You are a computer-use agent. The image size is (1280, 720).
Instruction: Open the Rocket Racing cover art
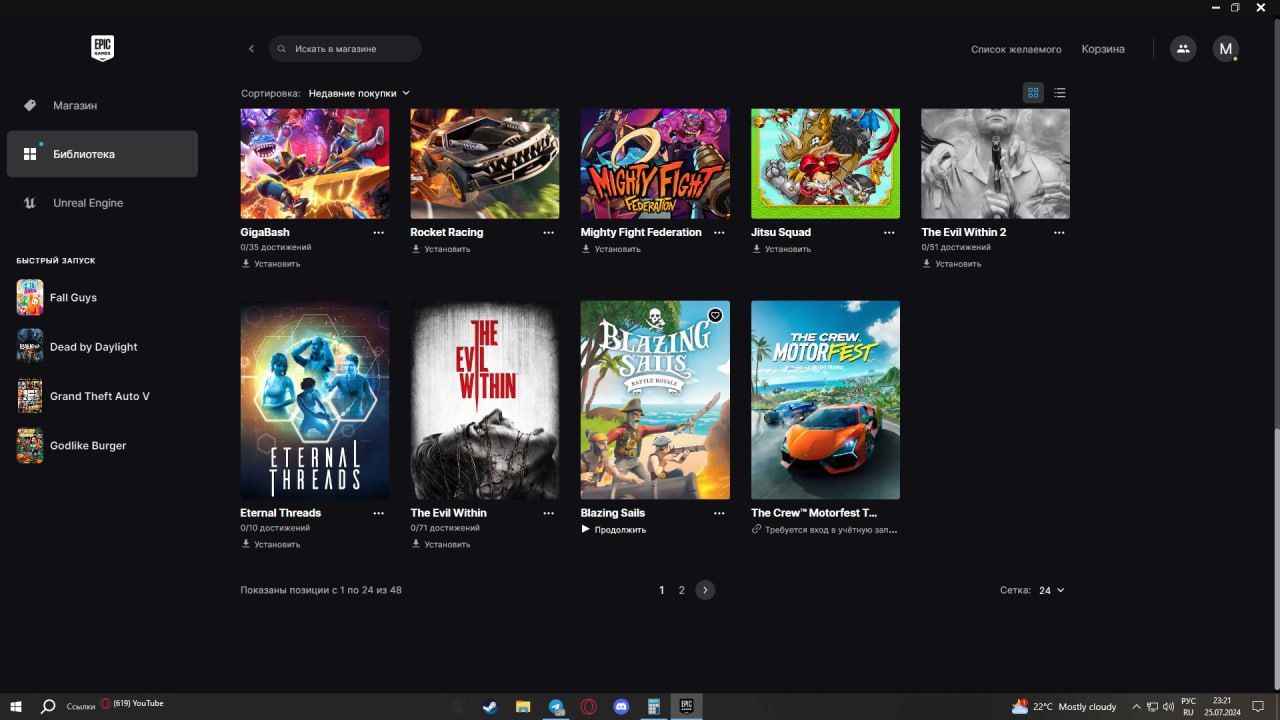pos(485,163)
